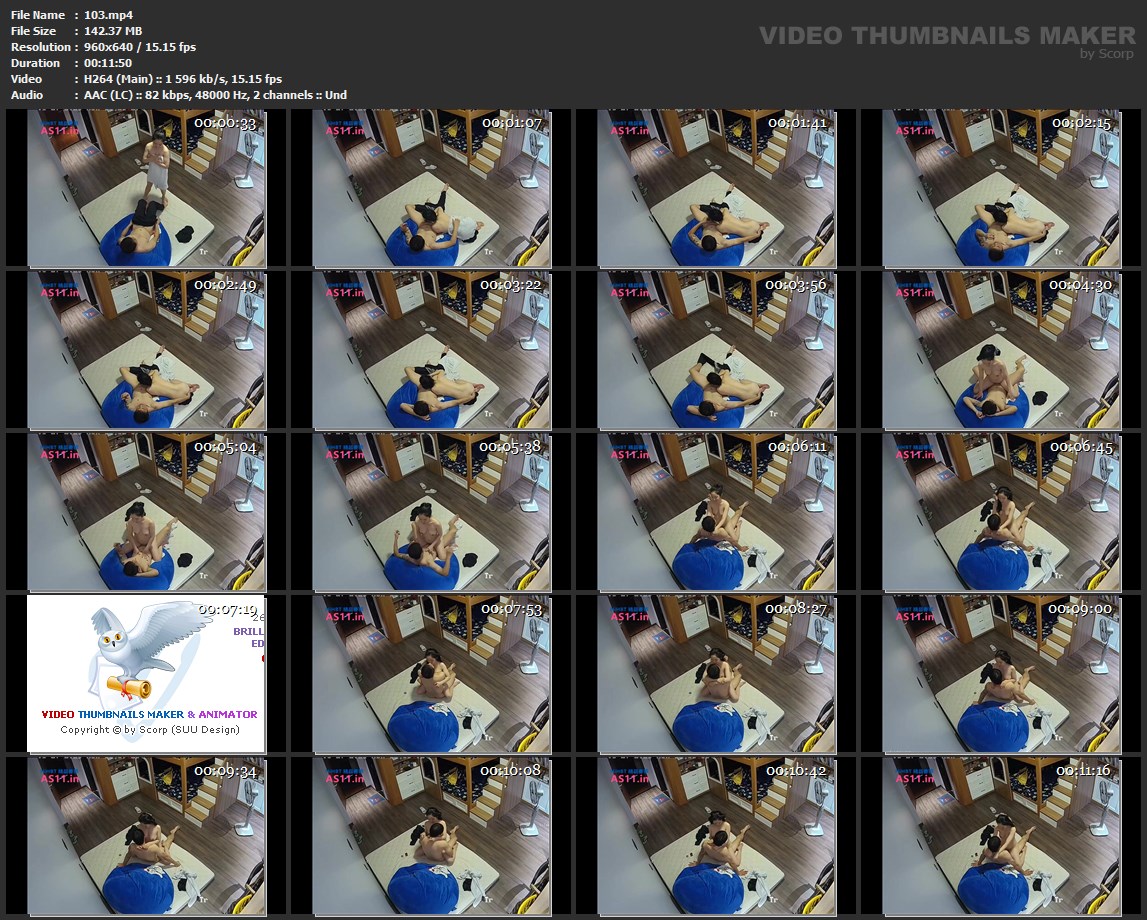Select the frame at timestamp 00:09:34
The height and width of the screenshot is (920, 1147).
point(146,835)
